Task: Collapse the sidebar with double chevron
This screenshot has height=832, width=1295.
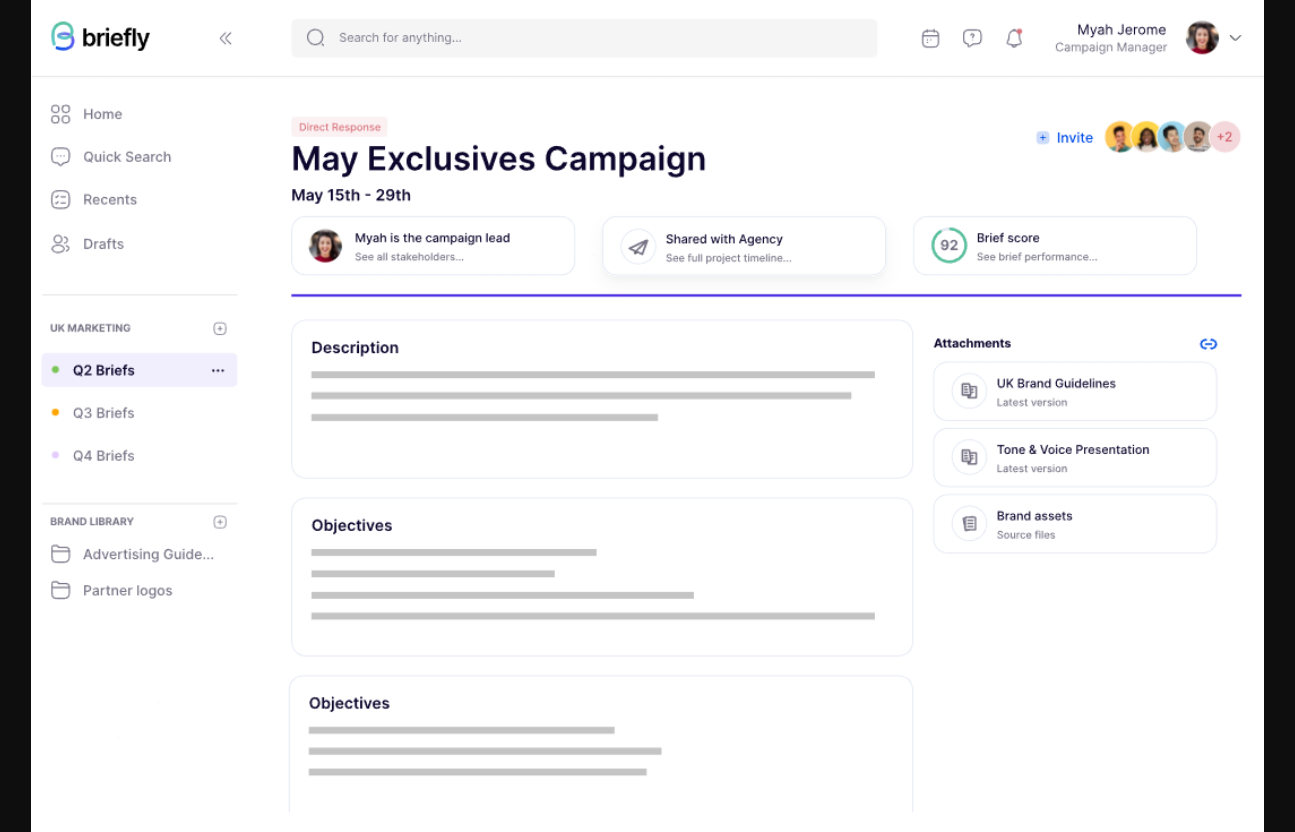Action: 225,38
